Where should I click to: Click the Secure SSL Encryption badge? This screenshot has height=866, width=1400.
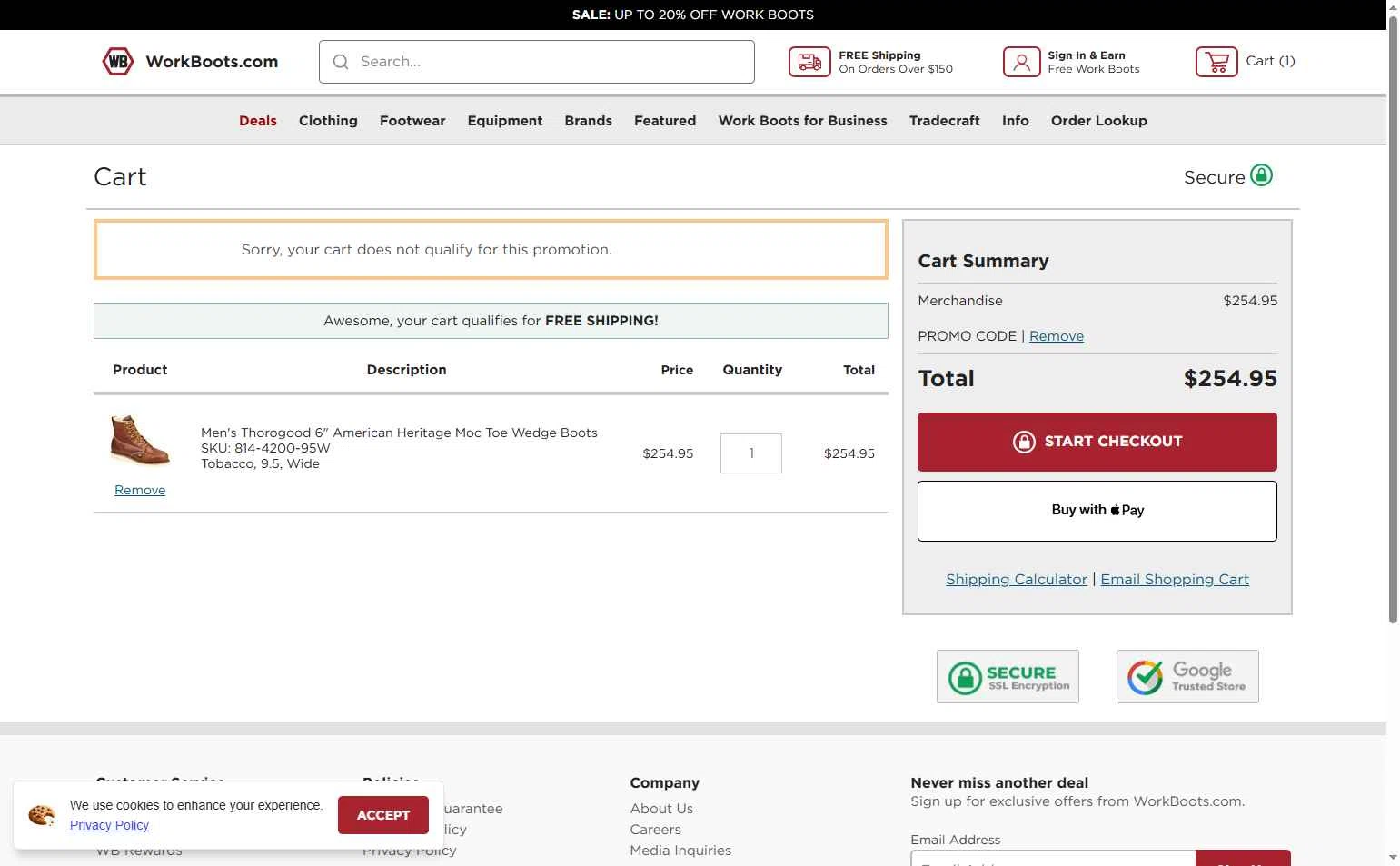pos(1008,676)
